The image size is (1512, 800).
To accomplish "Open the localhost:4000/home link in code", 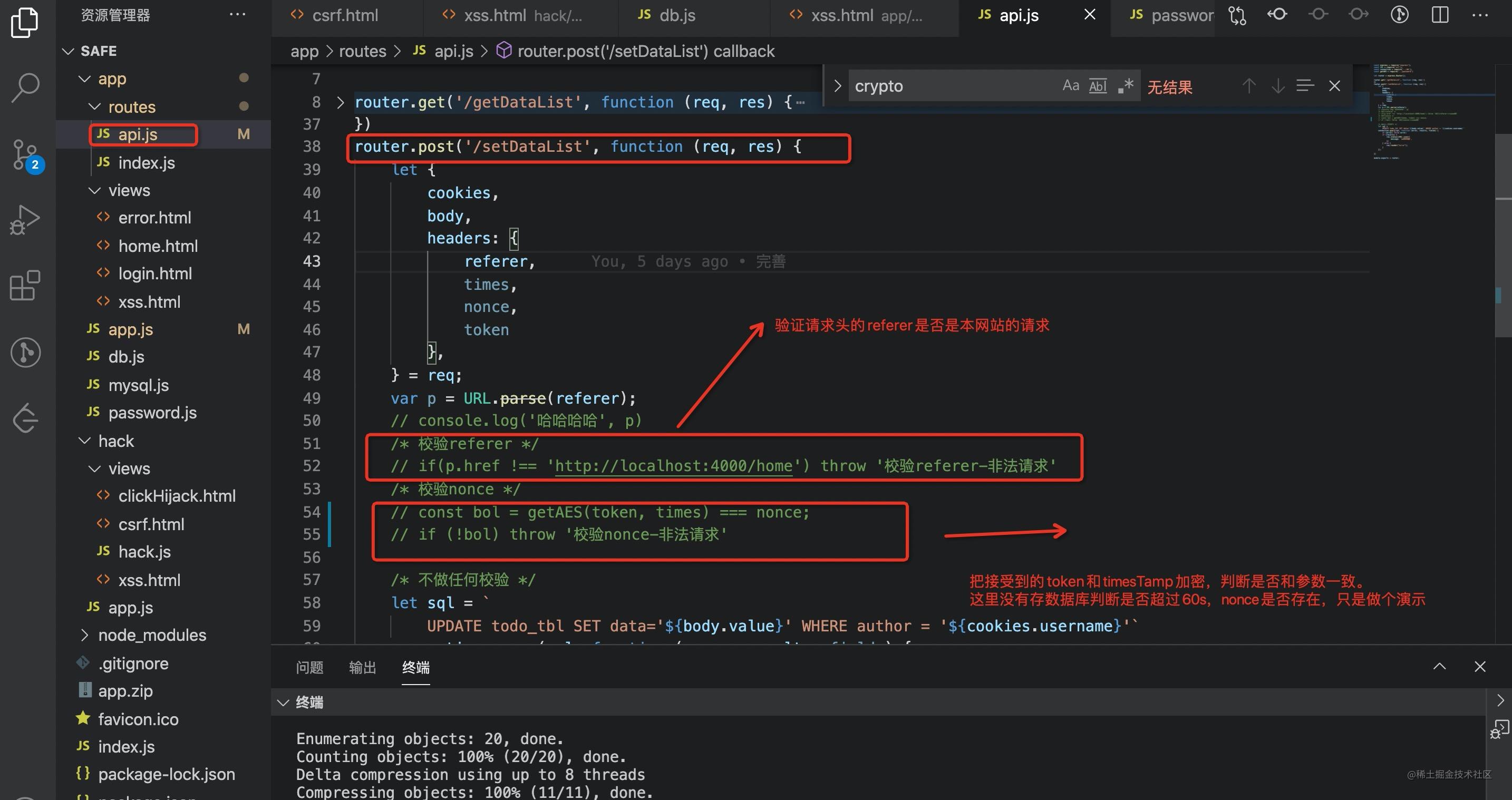I will pyautogui.click(x=674, y=466).
